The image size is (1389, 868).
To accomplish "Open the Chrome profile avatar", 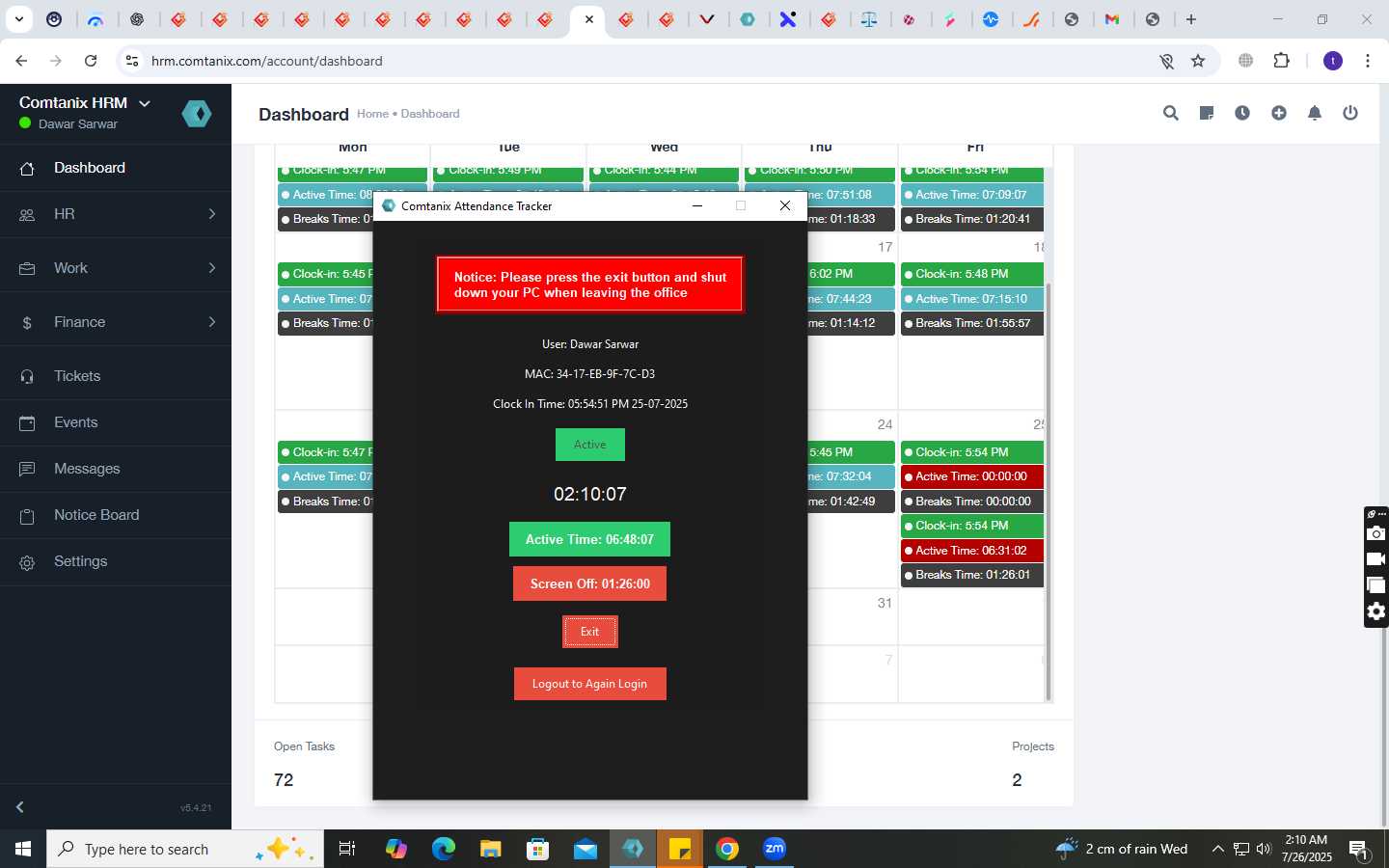I will [x=1333, y=61].
